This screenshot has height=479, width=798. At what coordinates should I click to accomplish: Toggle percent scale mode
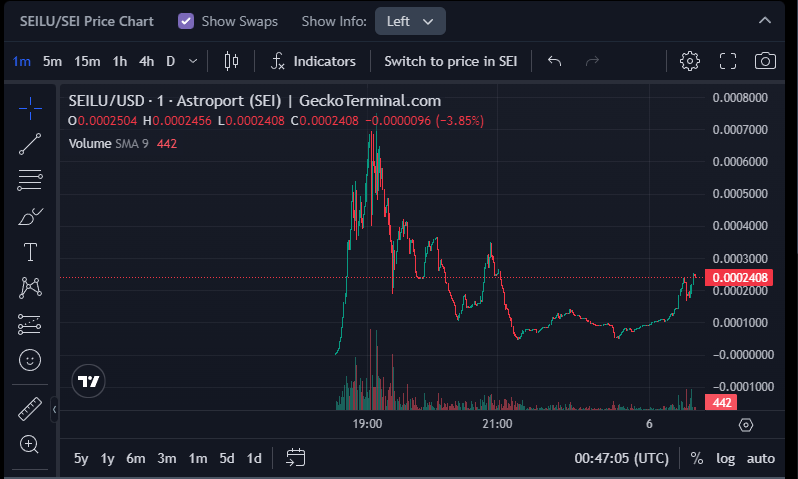click(697, 458)
